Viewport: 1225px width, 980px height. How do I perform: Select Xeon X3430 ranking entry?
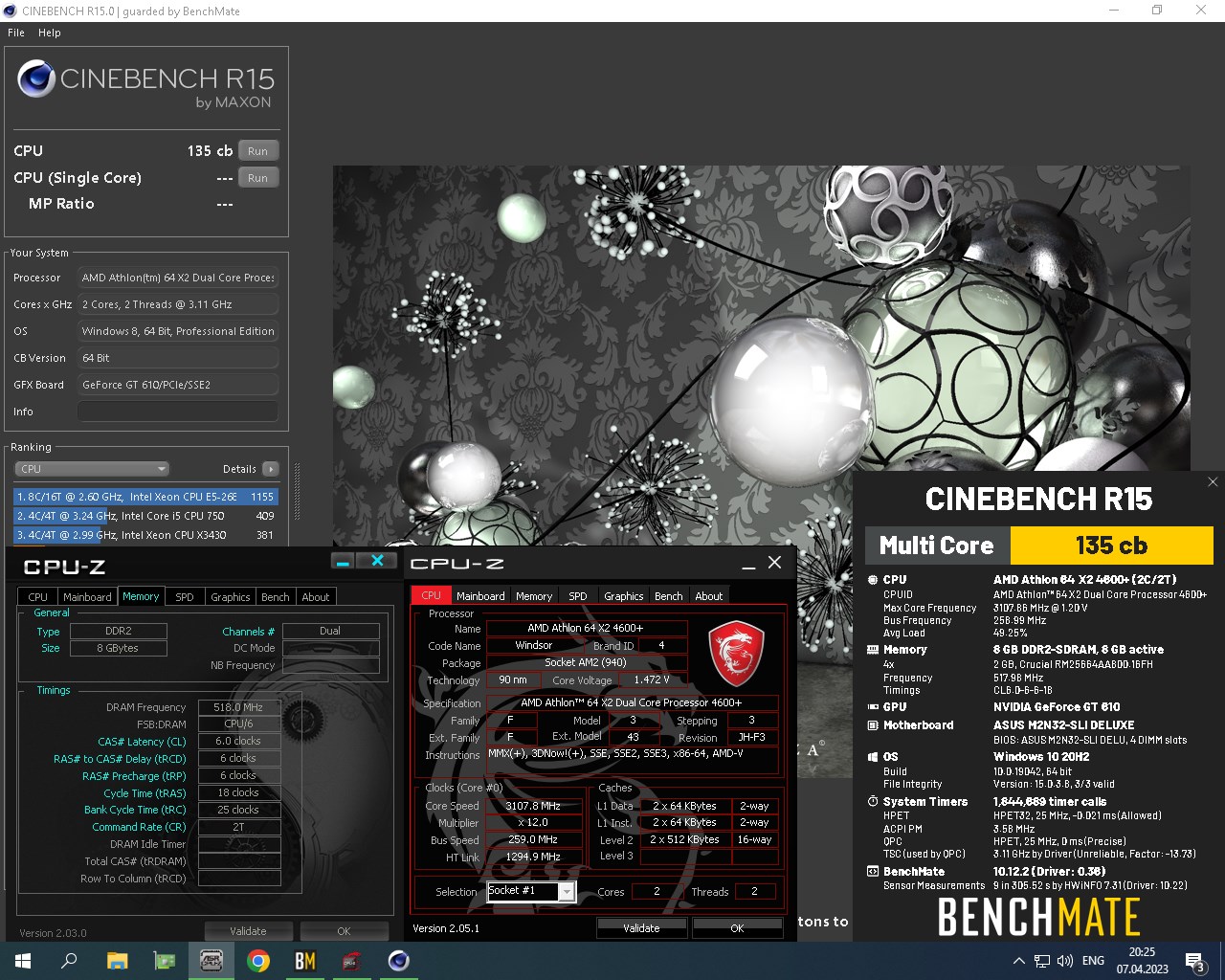tap(145, 535)
